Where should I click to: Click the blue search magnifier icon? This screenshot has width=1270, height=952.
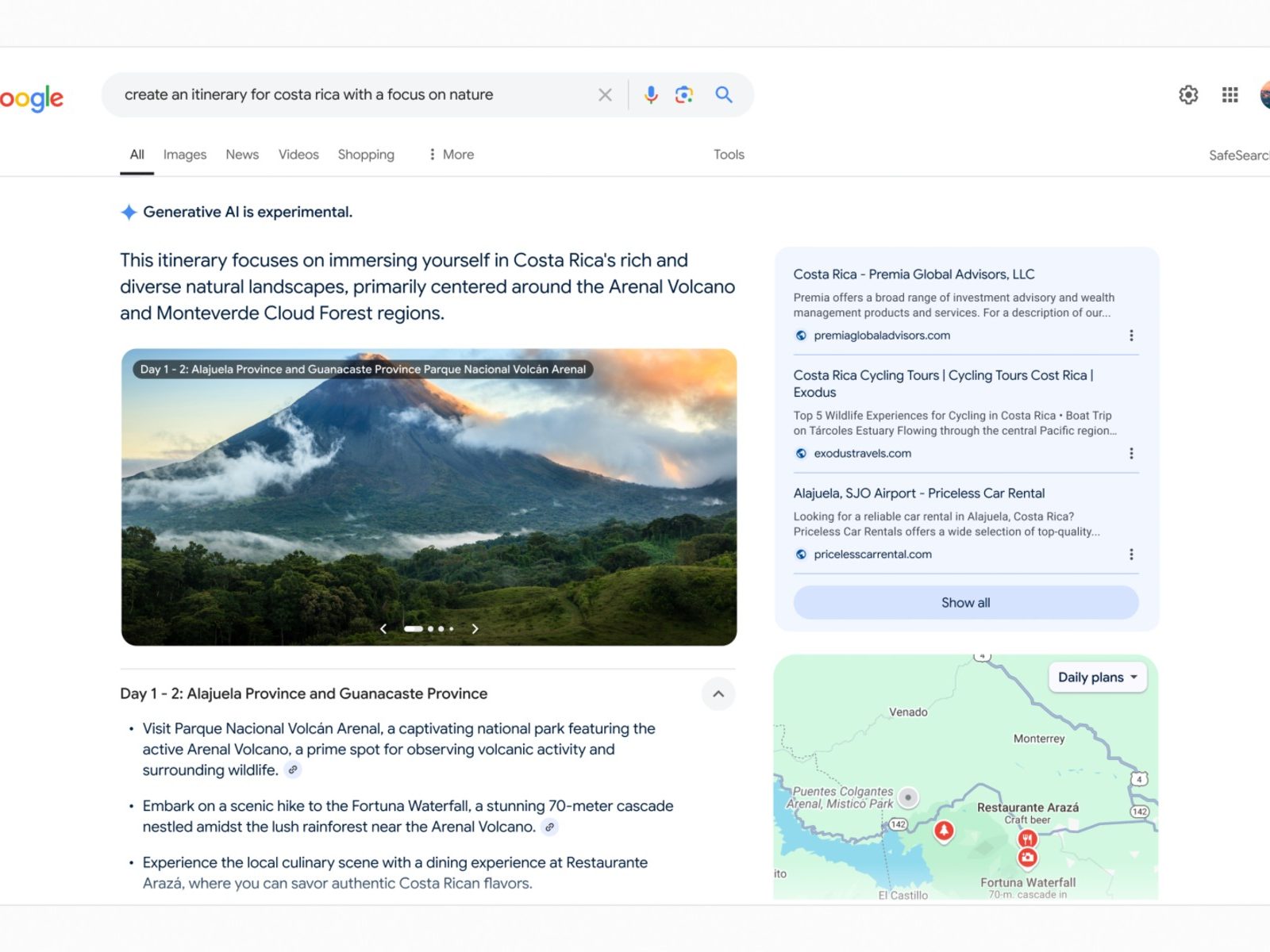[723, 95]
